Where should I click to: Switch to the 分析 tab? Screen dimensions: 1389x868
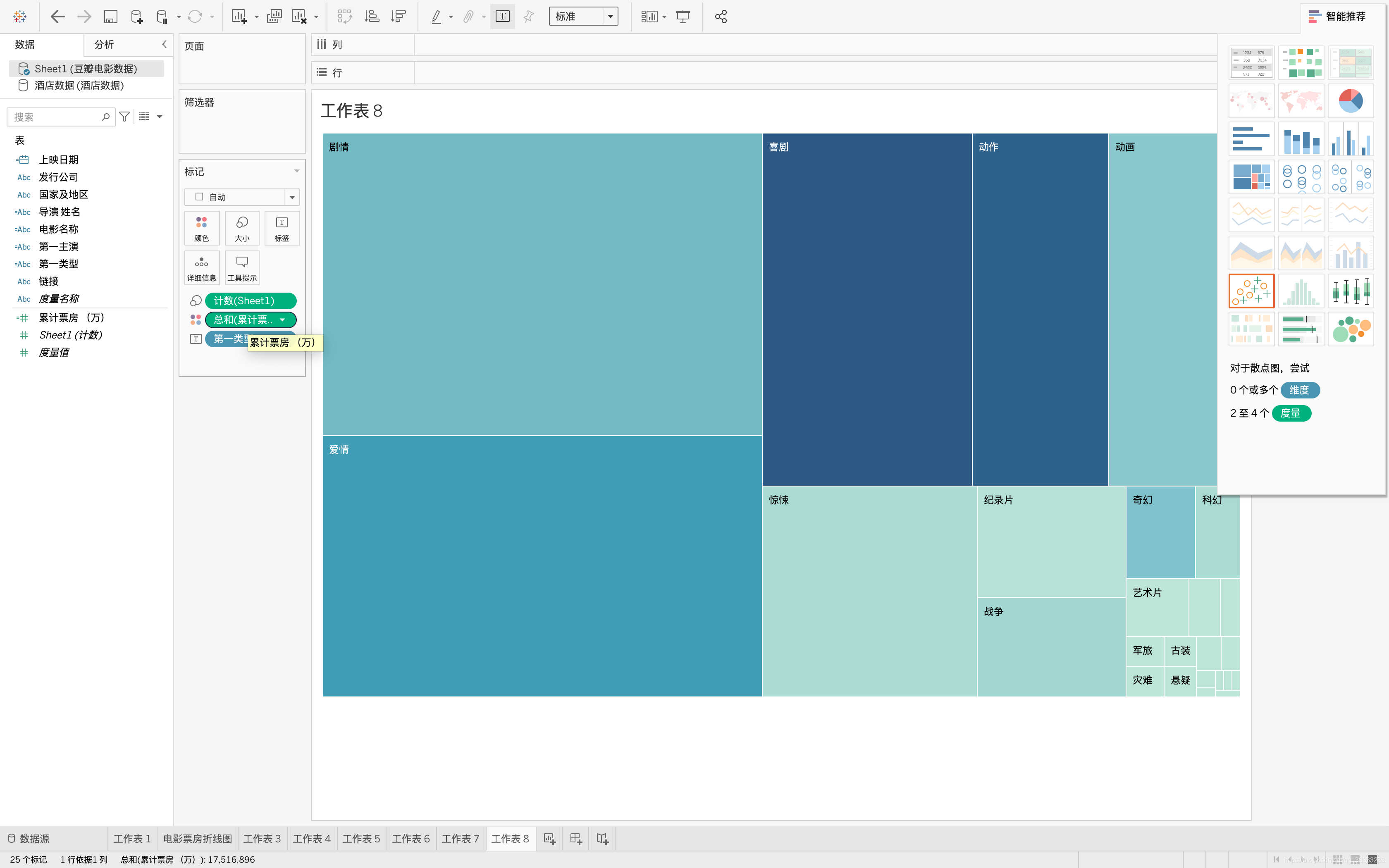tap(104, 44)
